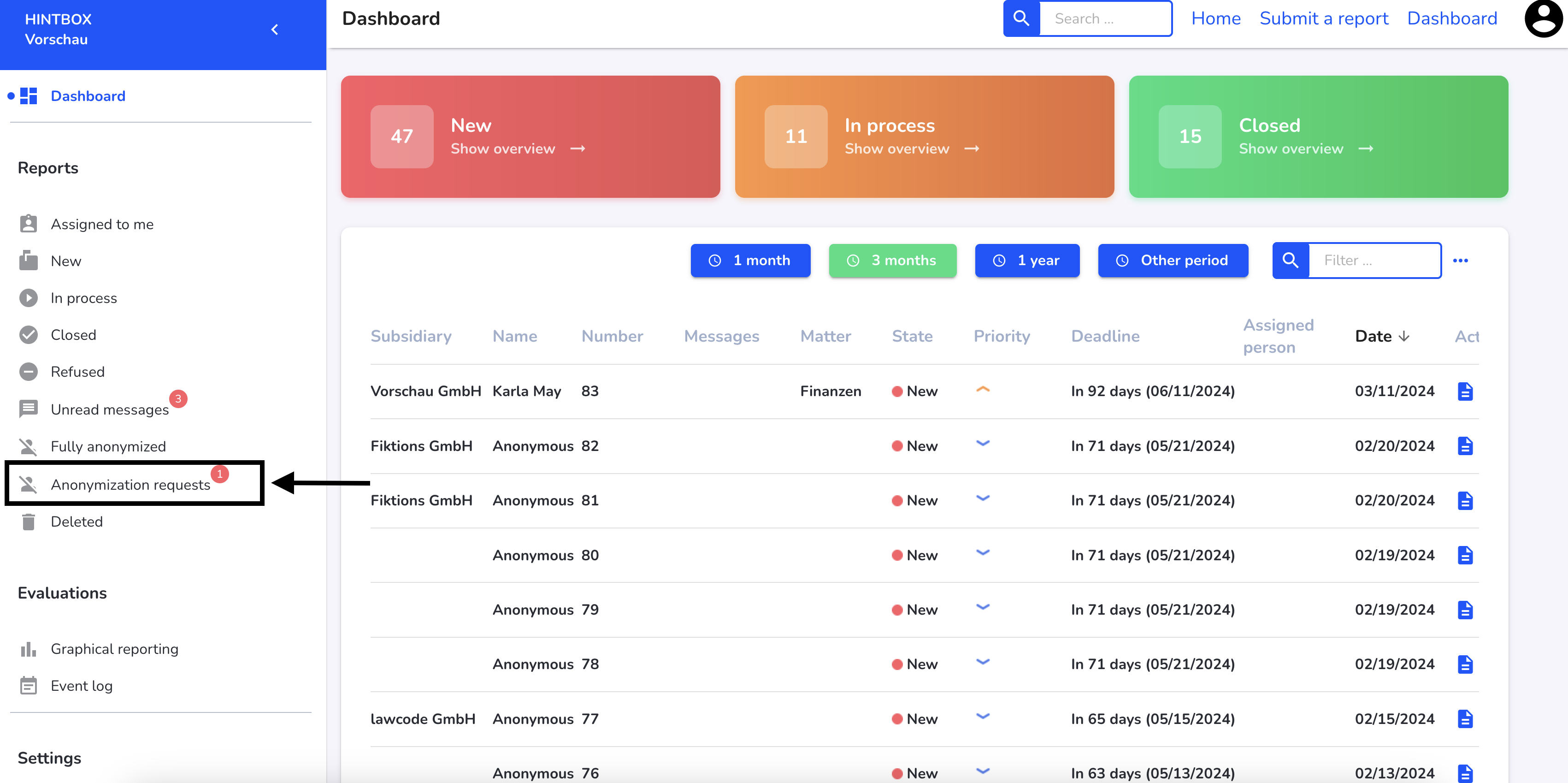Click low priority chevron for report 77
Image resolution: width=1568 pixels, height=783 pixels.
(983, 716)
